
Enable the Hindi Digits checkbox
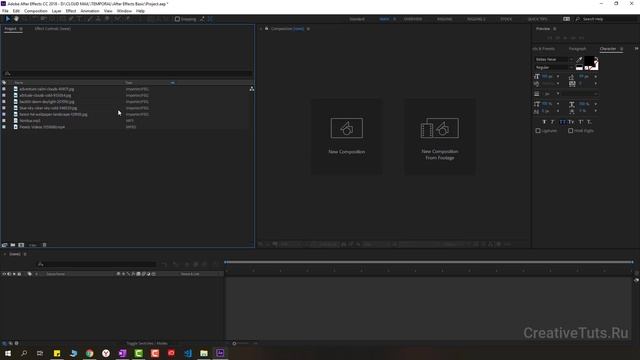click(x=571, y=131)
